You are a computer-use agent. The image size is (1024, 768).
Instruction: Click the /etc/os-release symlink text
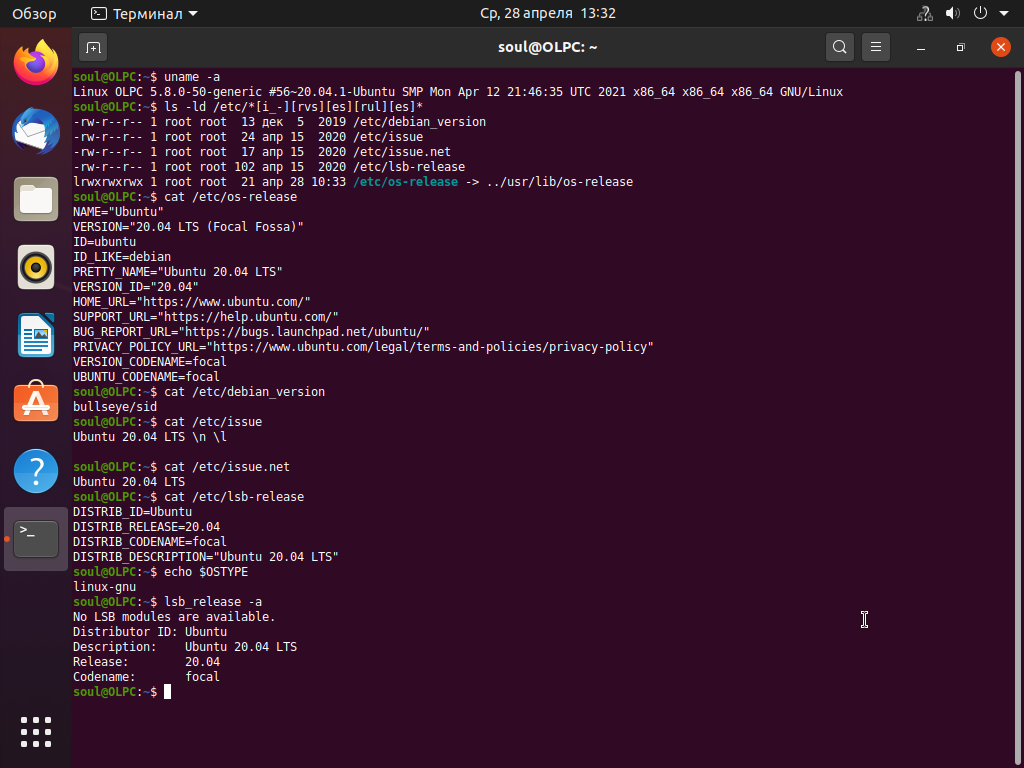tap(406, 182)
